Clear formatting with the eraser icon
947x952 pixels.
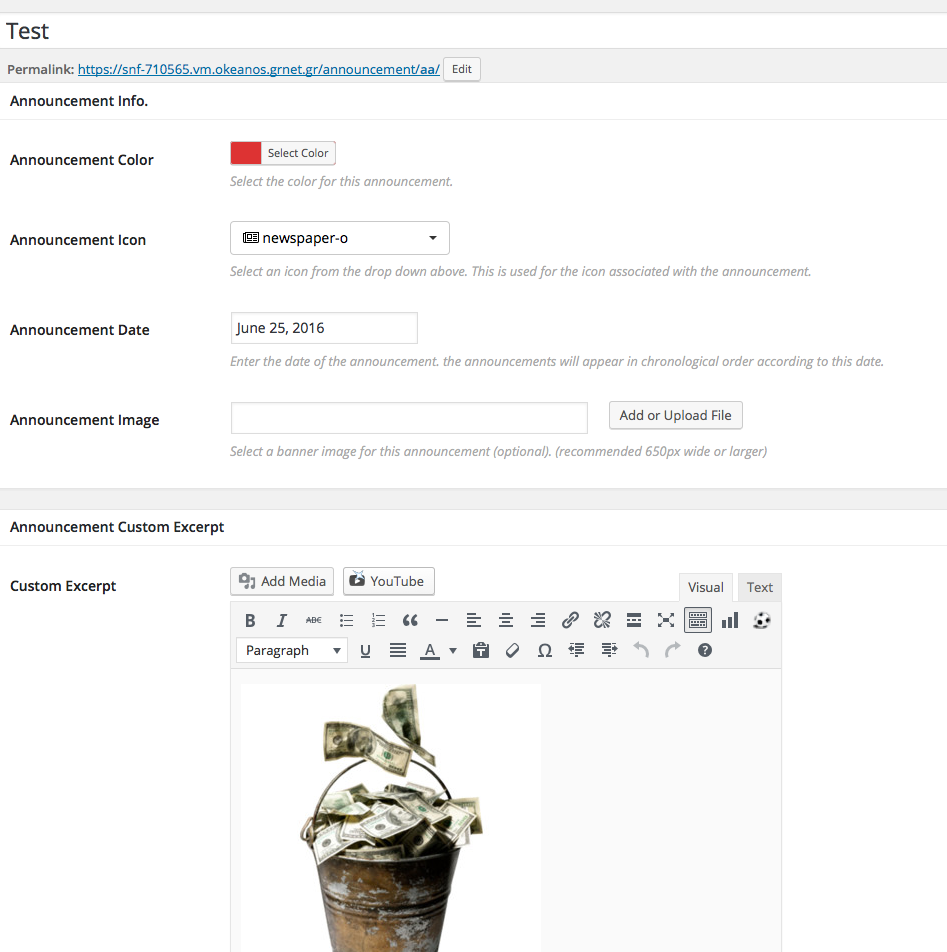click(x=512, y=650)
